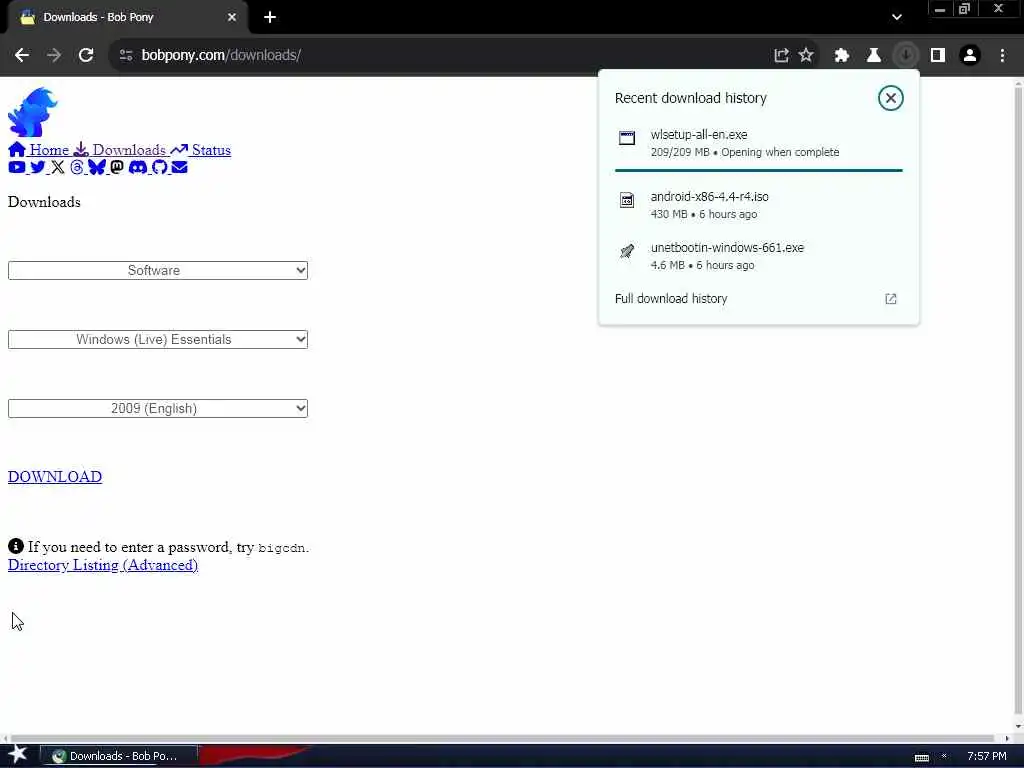This screenshot has width=1024, height=768.
Task: Open the YouTube social icon link
Action: click(17, 167)
